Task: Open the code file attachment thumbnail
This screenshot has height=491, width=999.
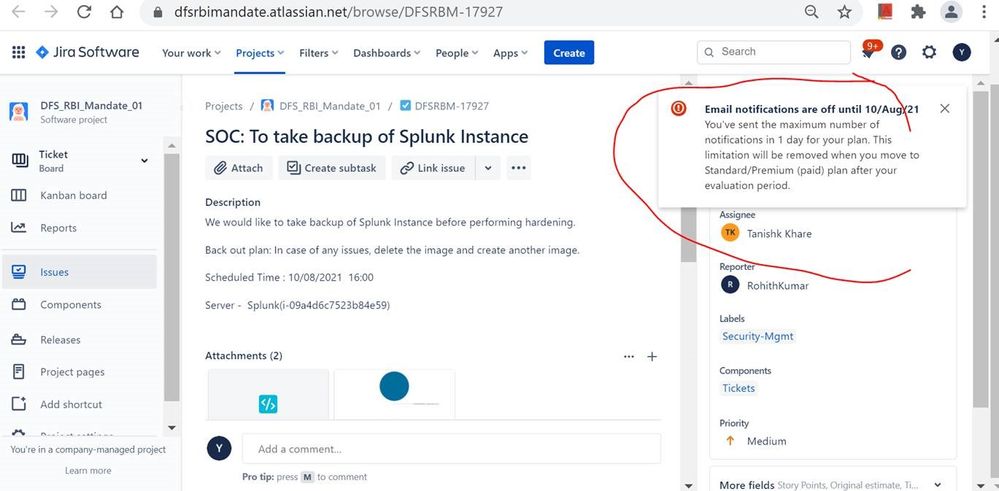Action: (x=268, y=394)
